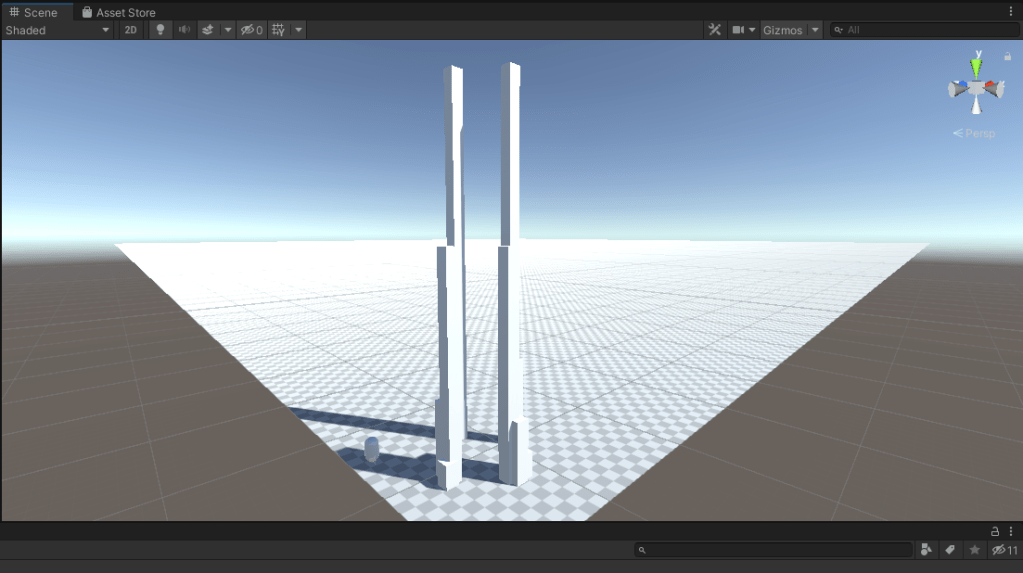Toggle scene audio with the speaker icon

(x=184, y=30)
